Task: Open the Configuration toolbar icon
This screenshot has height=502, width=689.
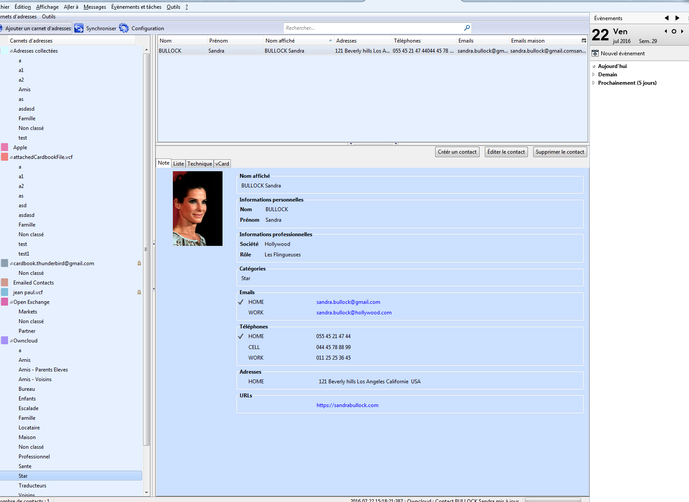Action: (x=125, y=29)
